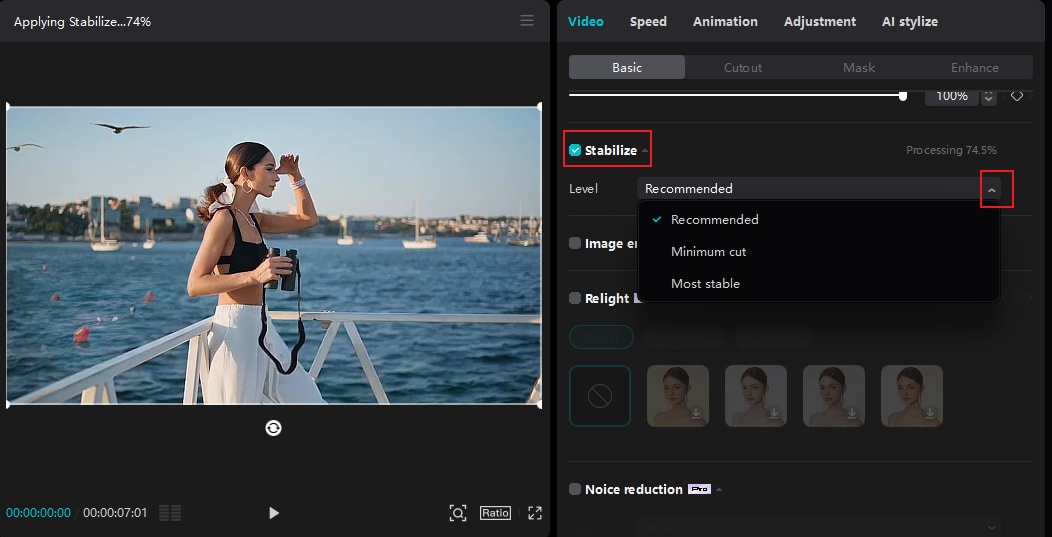Select the Cutout sub-tab
The width and height of the screenshot is (1052, 537).
click(743, 68)
